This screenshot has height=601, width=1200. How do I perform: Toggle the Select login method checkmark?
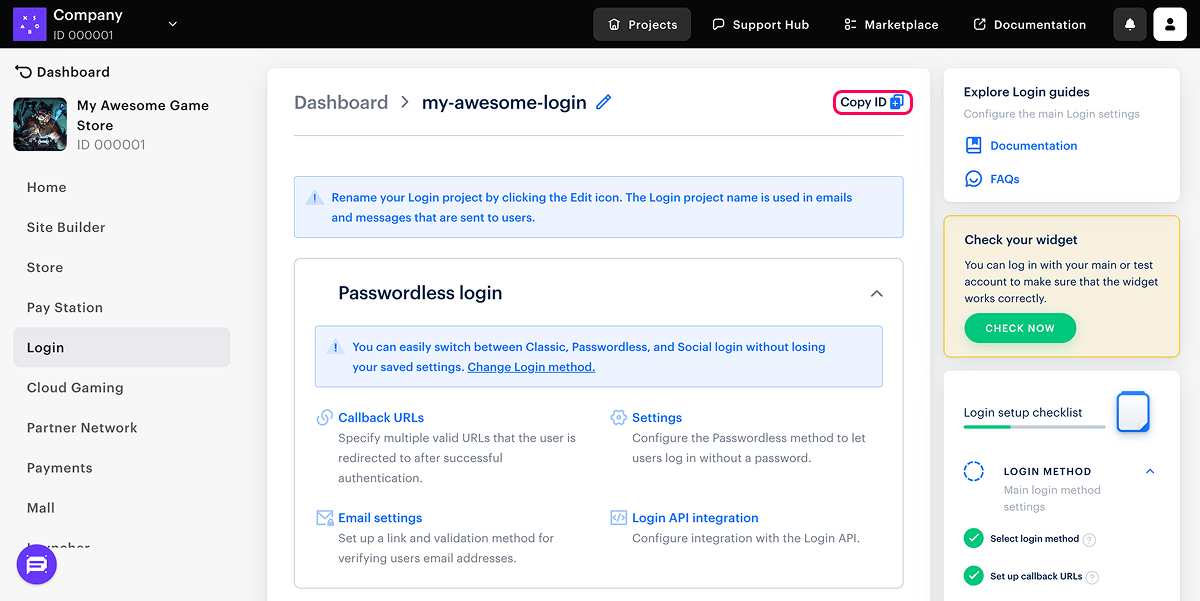point(973,539)
